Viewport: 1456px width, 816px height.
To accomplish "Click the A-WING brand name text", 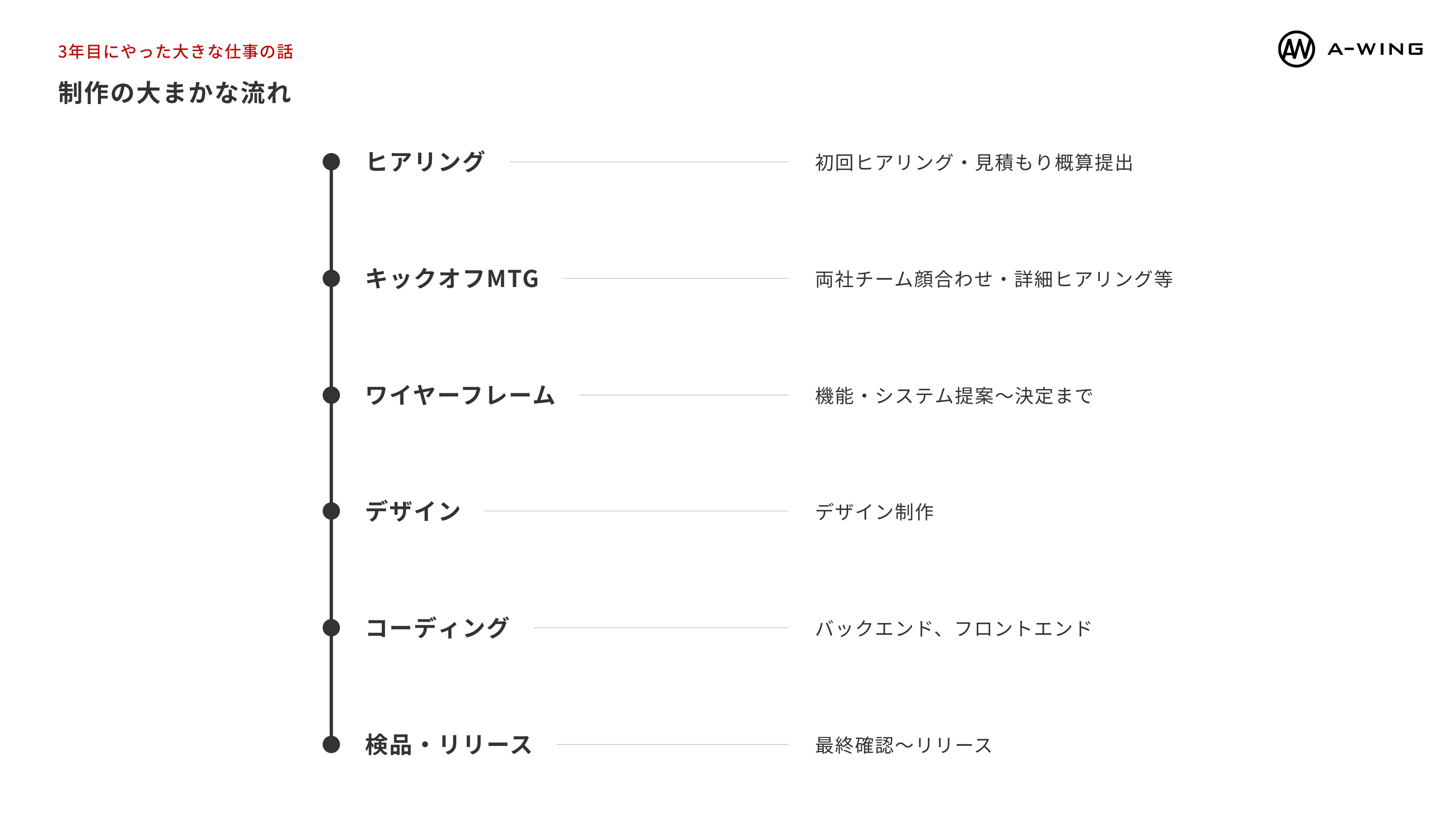I will (x=1375, y=49).
